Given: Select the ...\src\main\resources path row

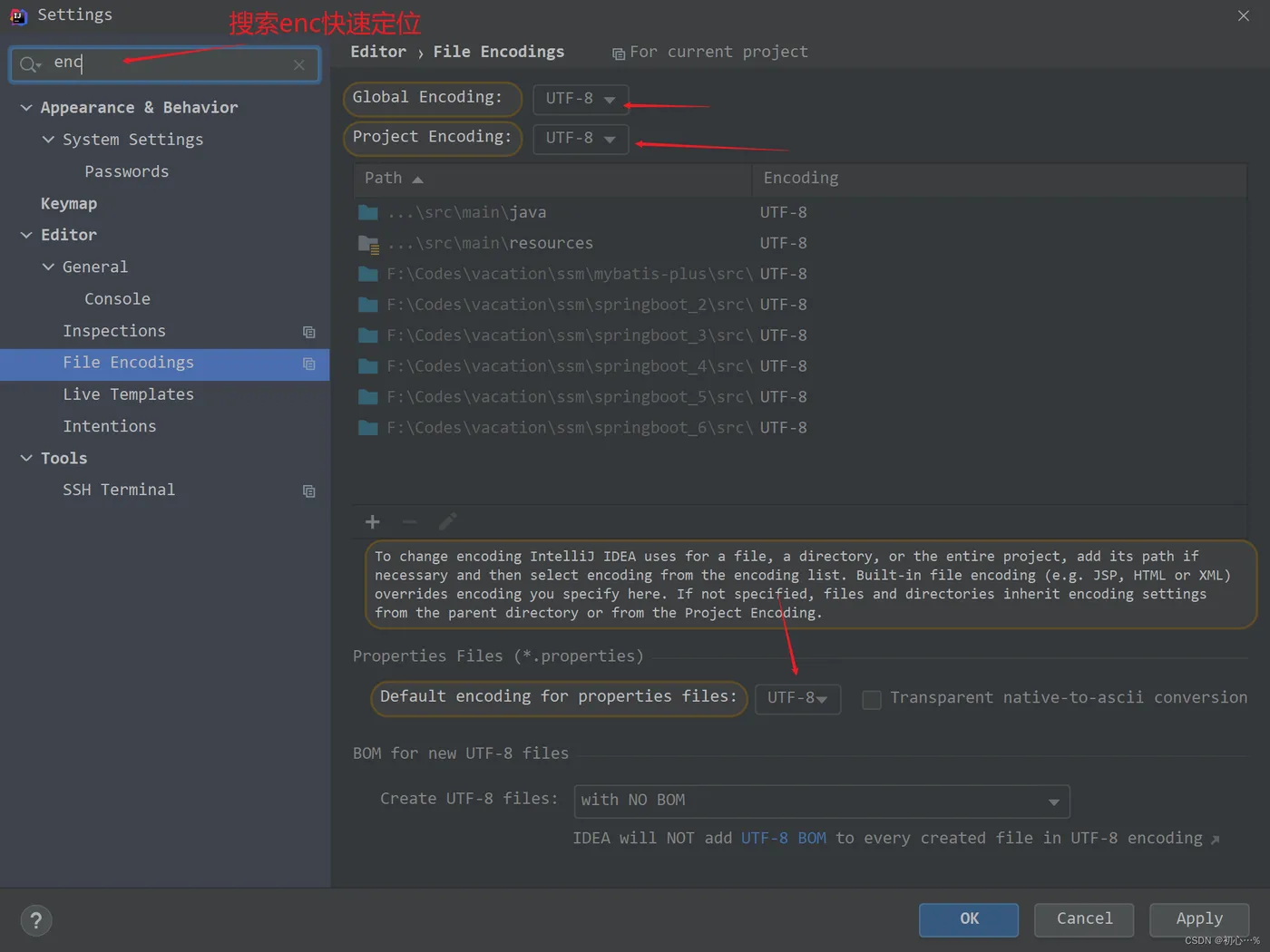Looking at the screenshot, I should coord(800,243).
